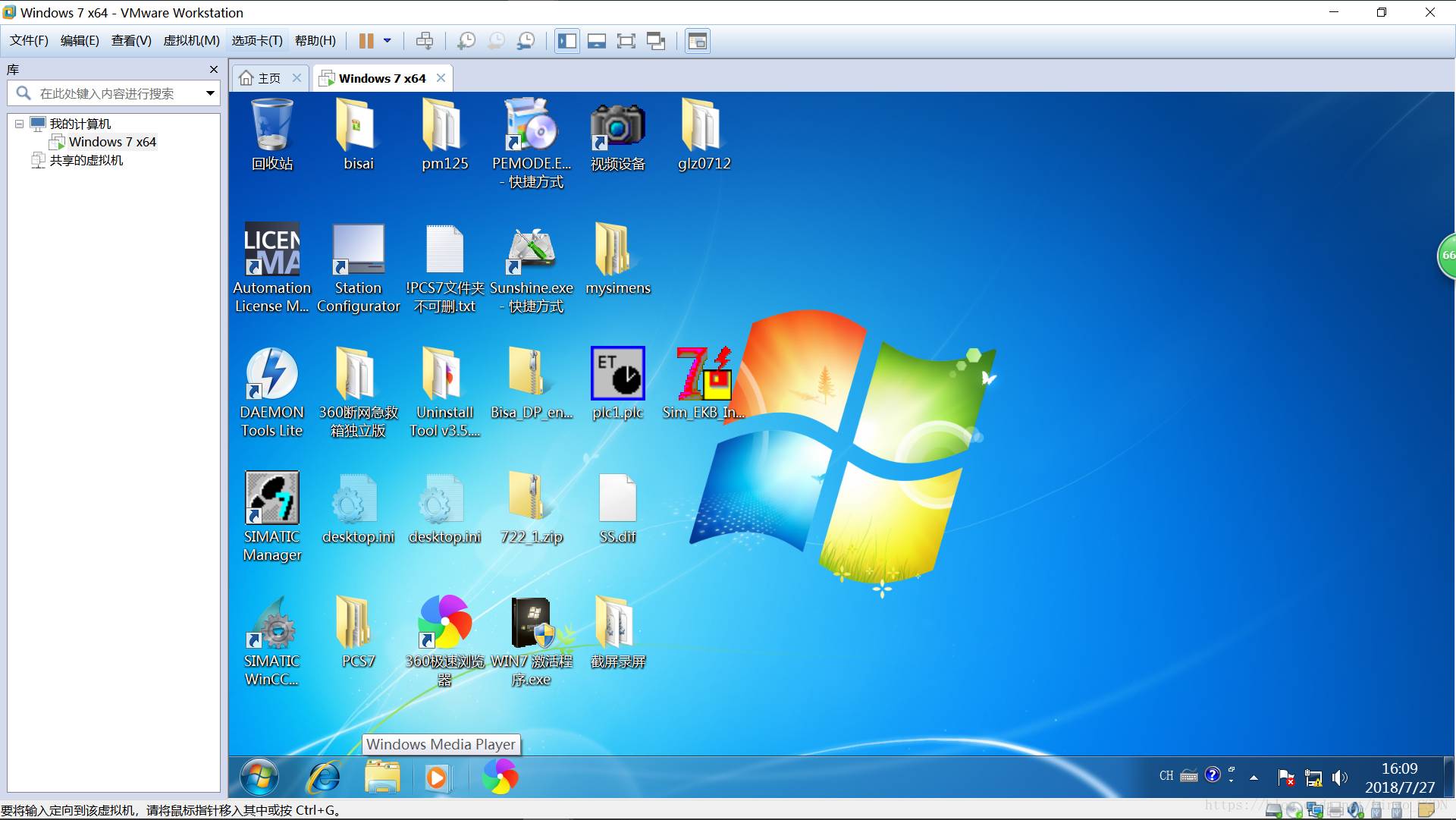Open the mysimens folder
1456x820 pixels.
(617, 259)
